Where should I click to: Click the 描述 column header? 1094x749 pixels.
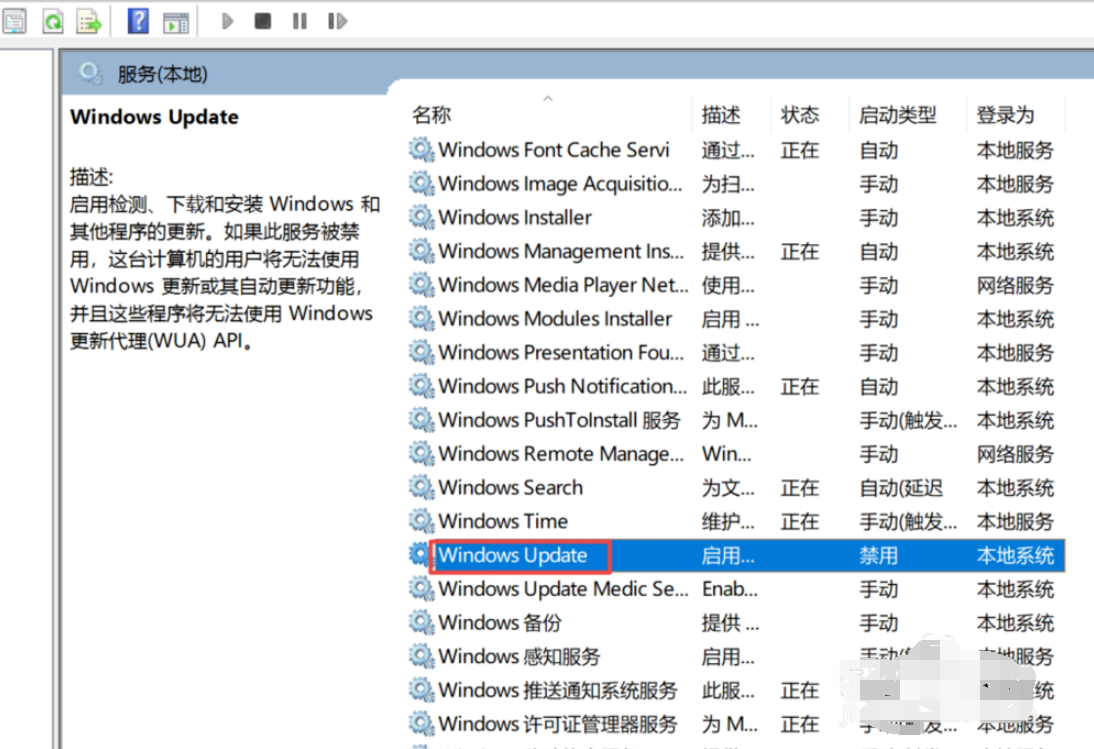[720, 115]
